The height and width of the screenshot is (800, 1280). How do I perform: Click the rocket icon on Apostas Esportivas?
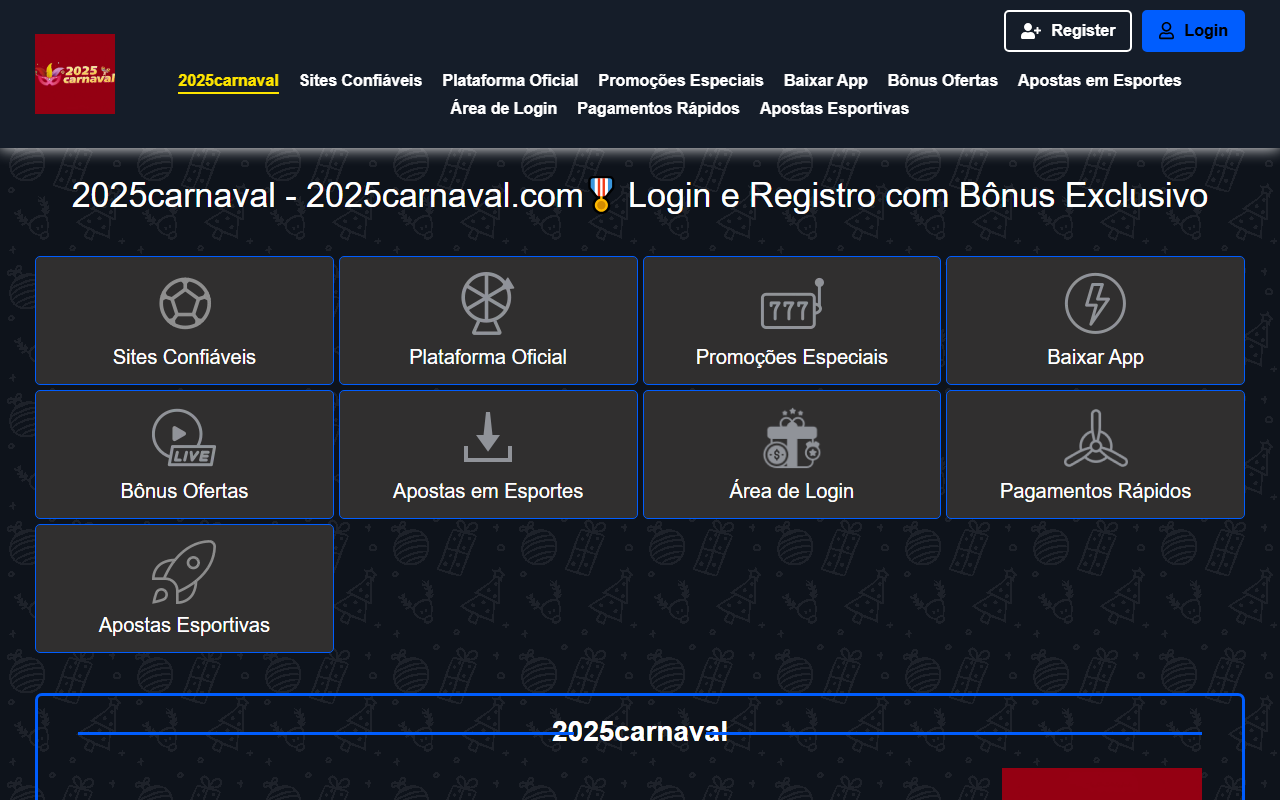tap(184, 572)
